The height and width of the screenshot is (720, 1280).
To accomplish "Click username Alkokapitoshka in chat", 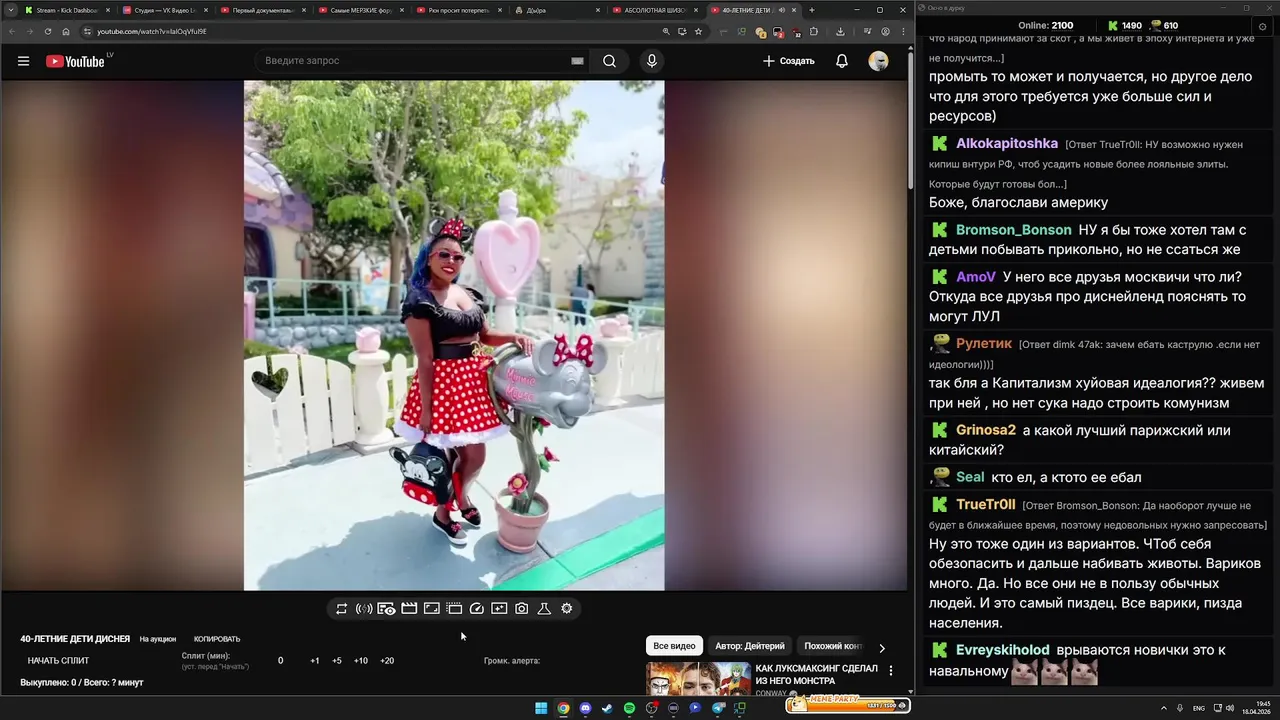I will (x=1007, y=143).
